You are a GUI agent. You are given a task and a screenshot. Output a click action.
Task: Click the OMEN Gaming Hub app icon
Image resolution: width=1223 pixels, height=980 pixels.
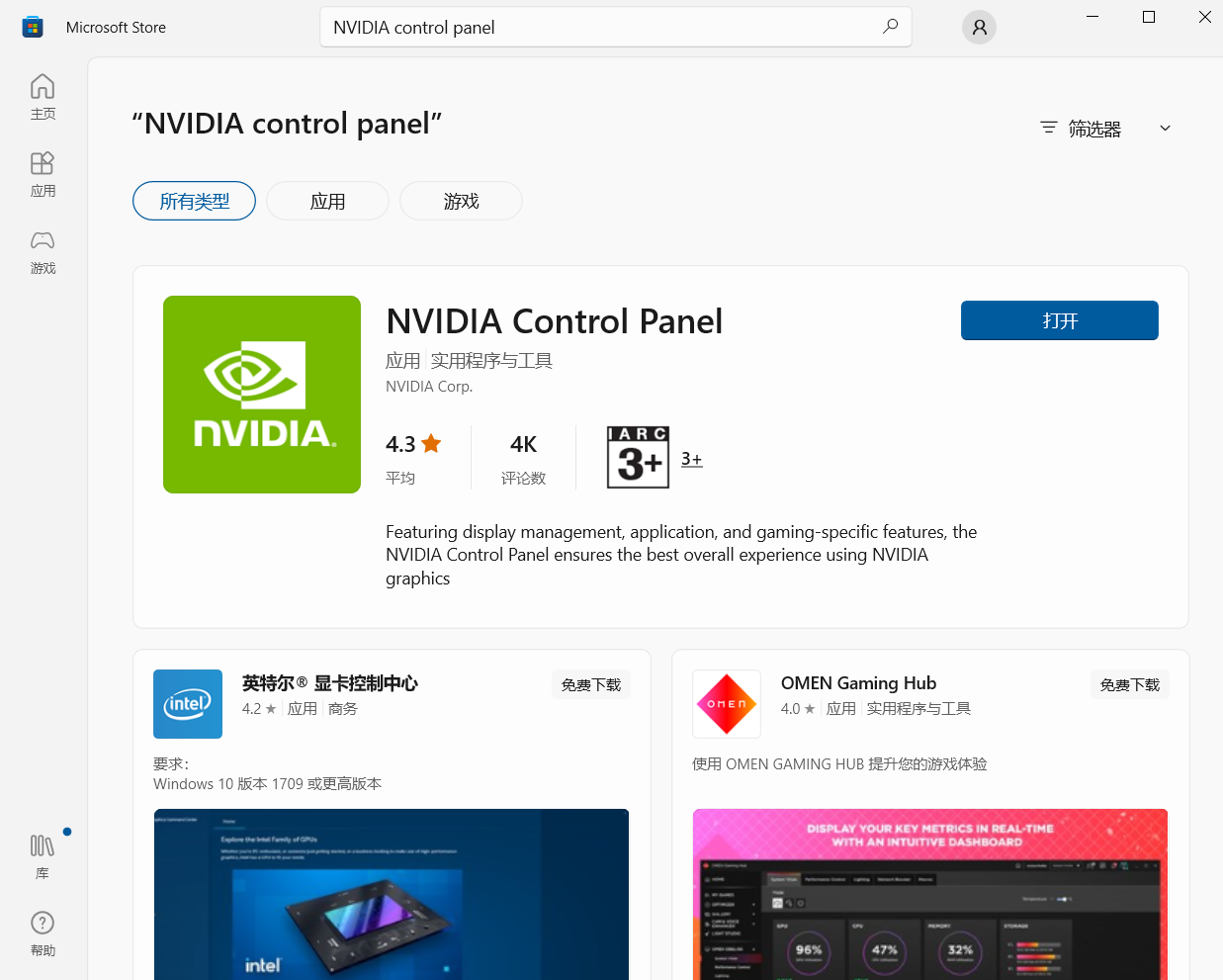click(727, 704)
